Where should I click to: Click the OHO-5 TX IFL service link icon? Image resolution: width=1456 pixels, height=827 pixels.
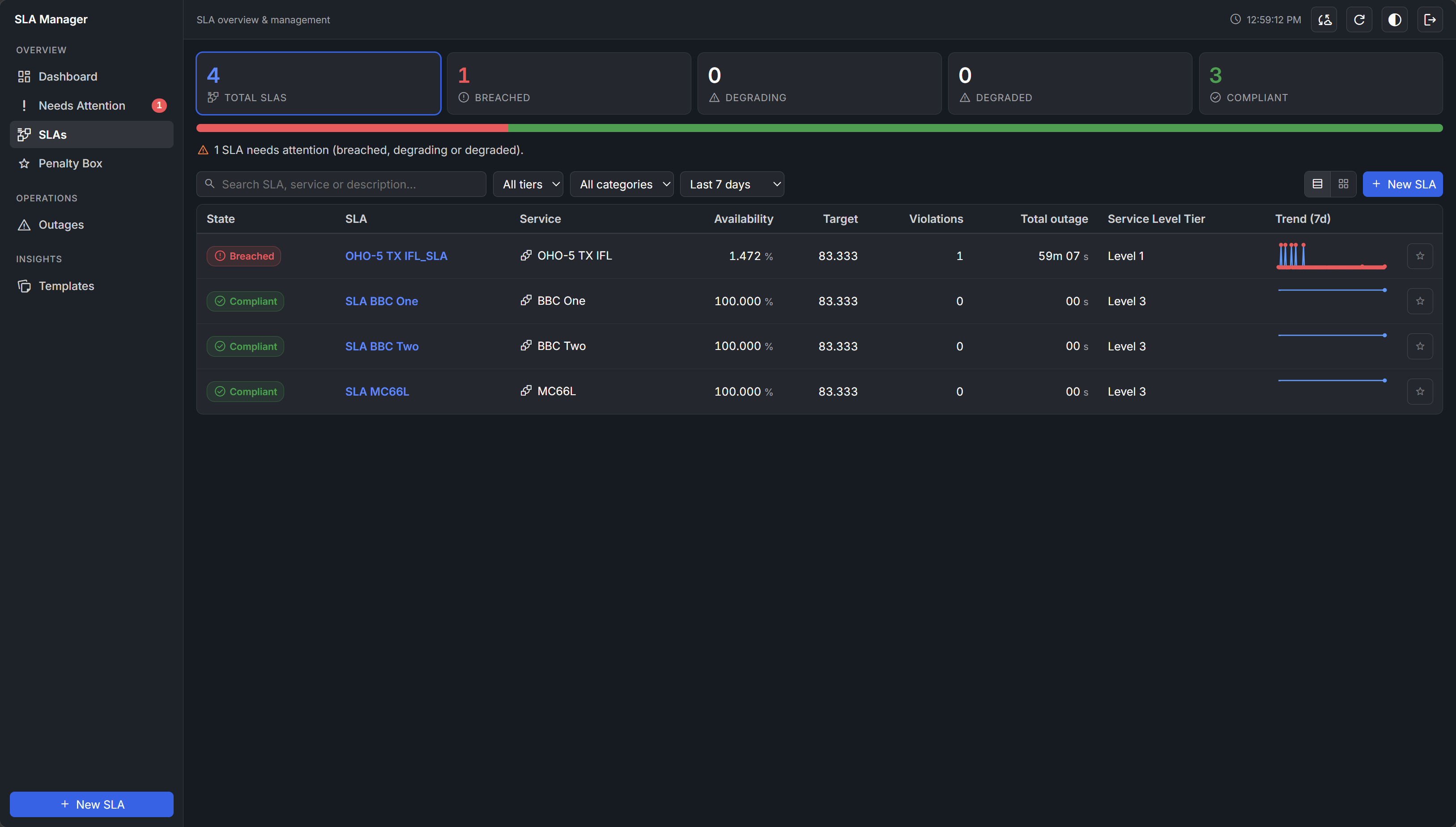click(526, 256)
